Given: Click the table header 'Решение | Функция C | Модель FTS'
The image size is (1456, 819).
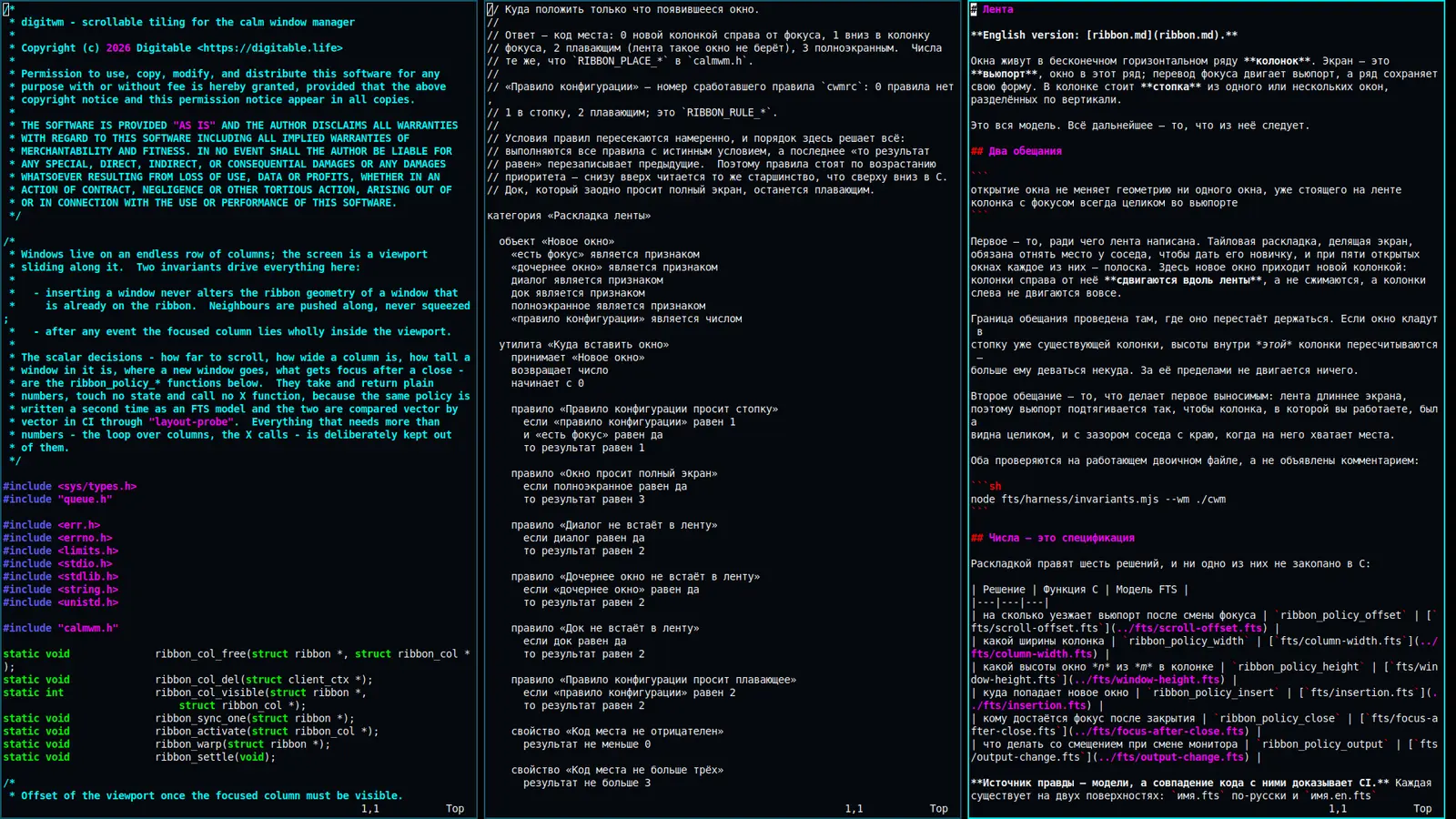Looking at the screenshot, I should (x=1080, y=590).
